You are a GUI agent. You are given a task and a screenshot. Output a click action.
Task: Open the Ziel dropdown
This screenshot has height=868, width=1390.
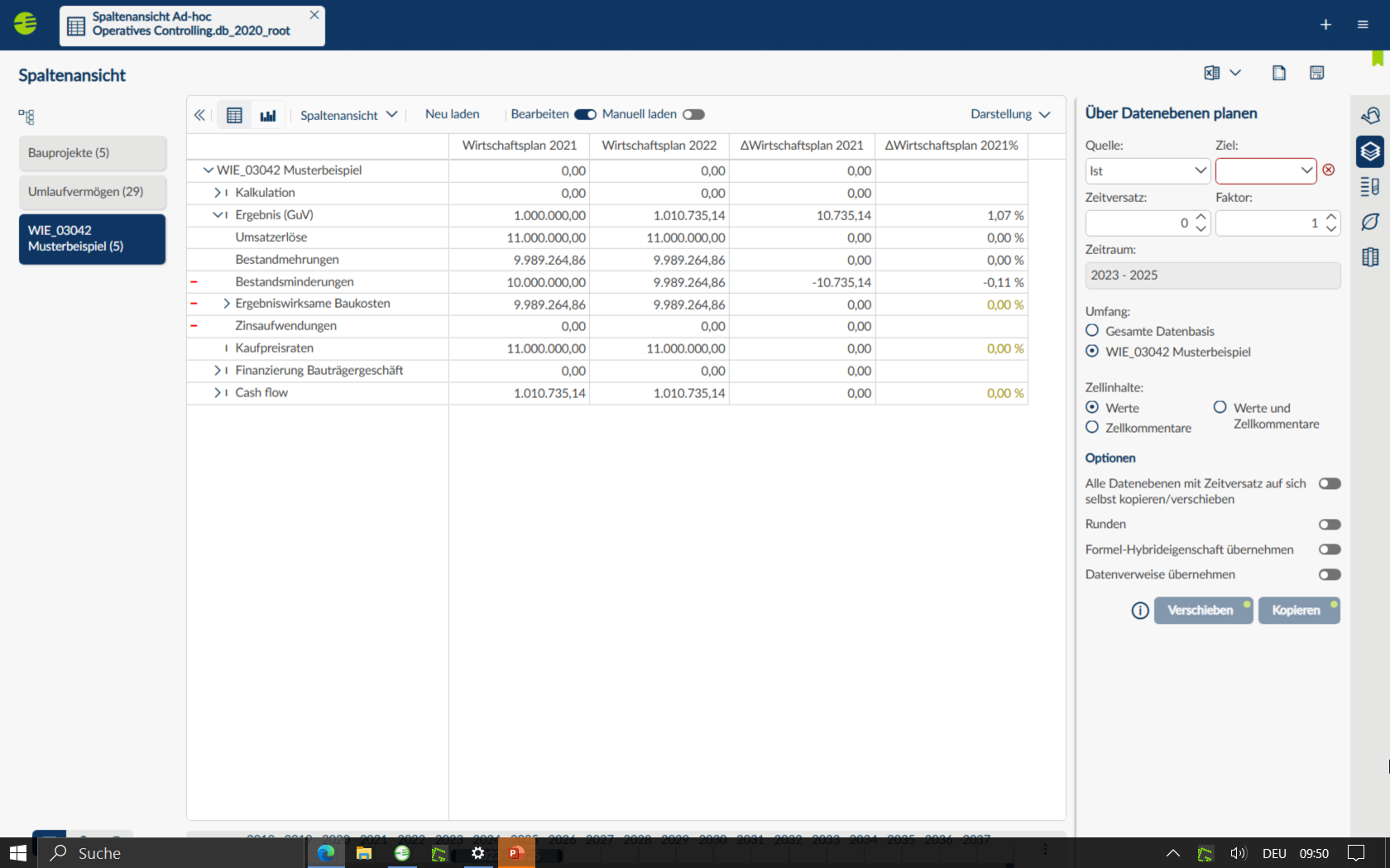[x=1266, y=170]
